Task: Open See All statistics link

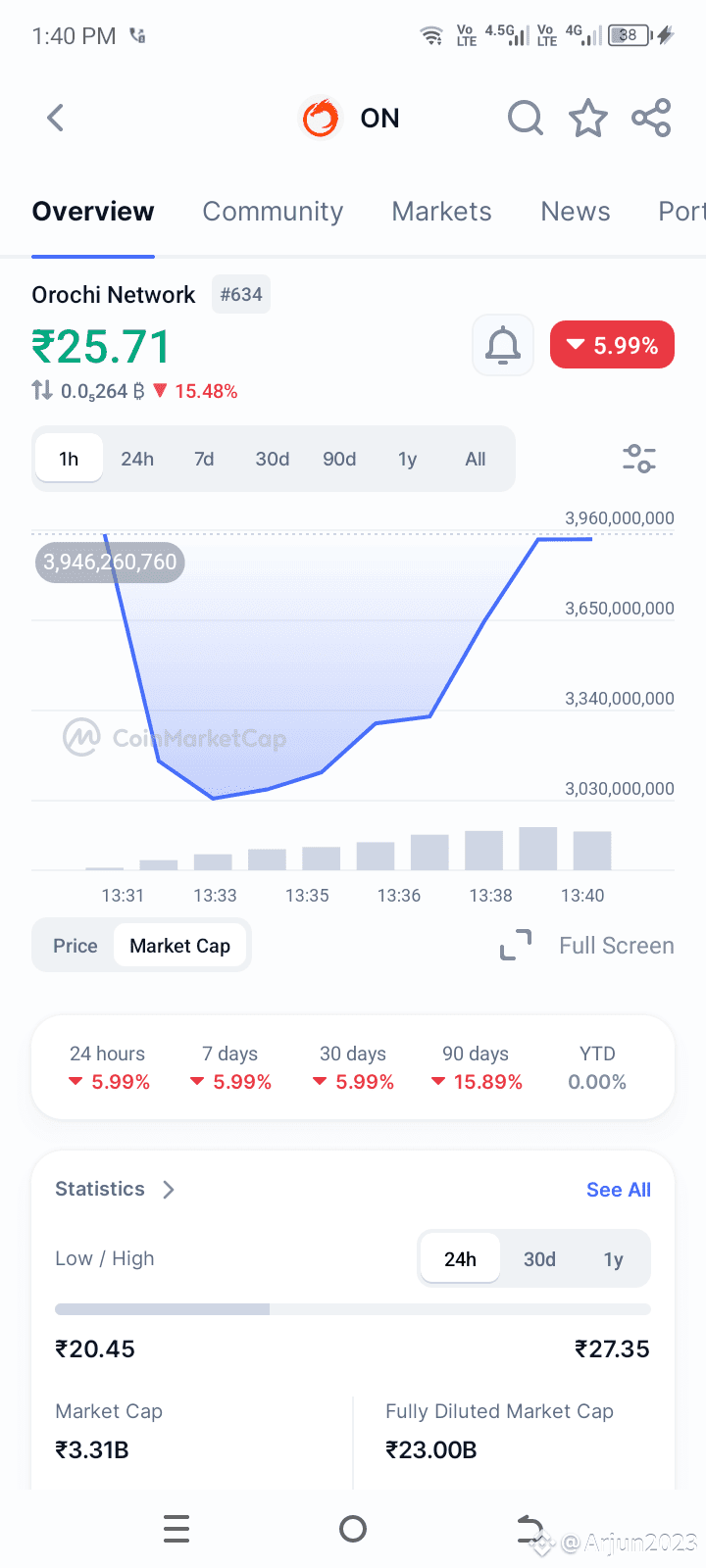Action: point(619,1190)
